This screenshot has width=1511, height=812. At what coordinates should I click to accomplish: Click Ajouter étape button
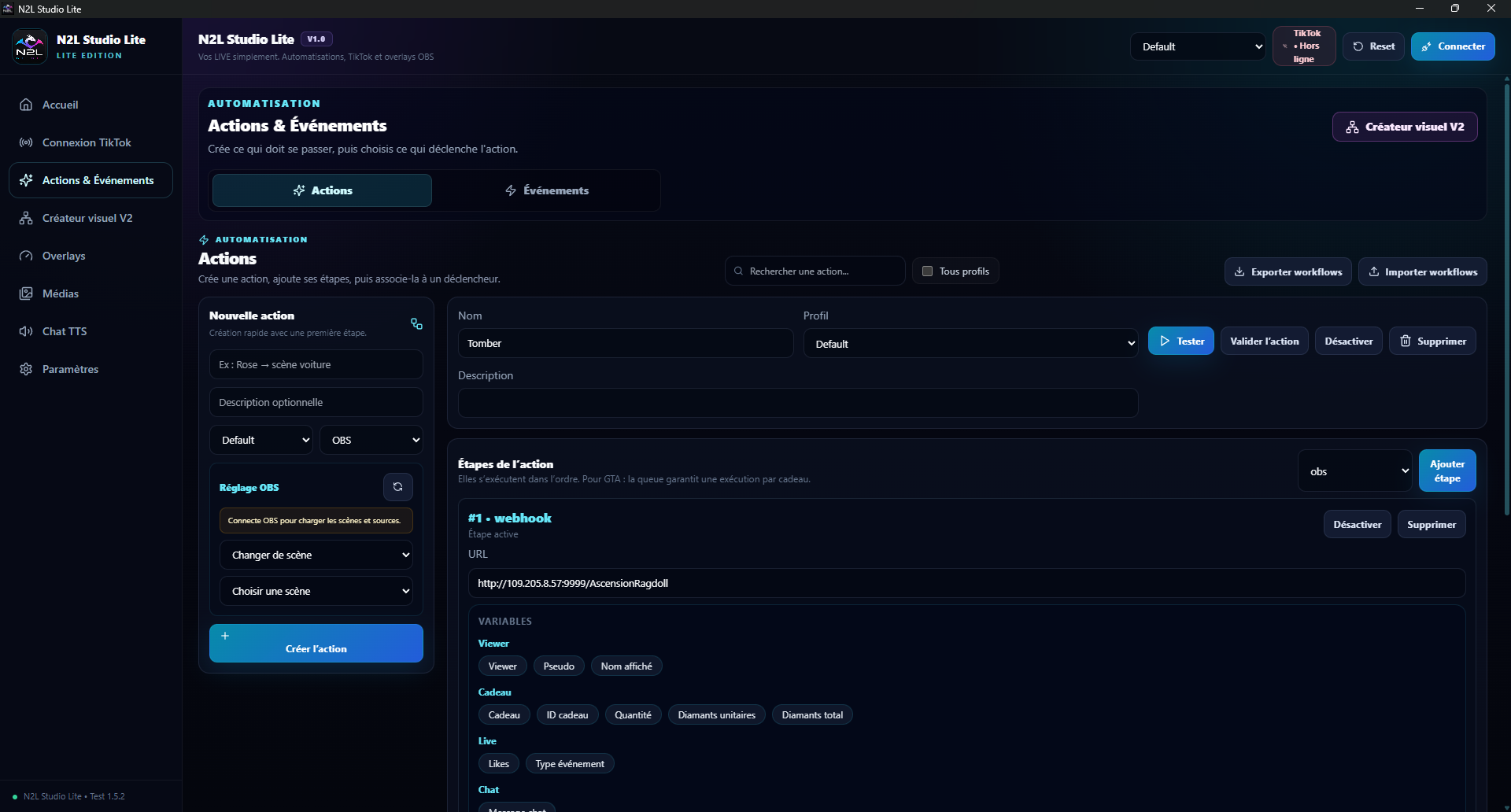point(1446,471)
